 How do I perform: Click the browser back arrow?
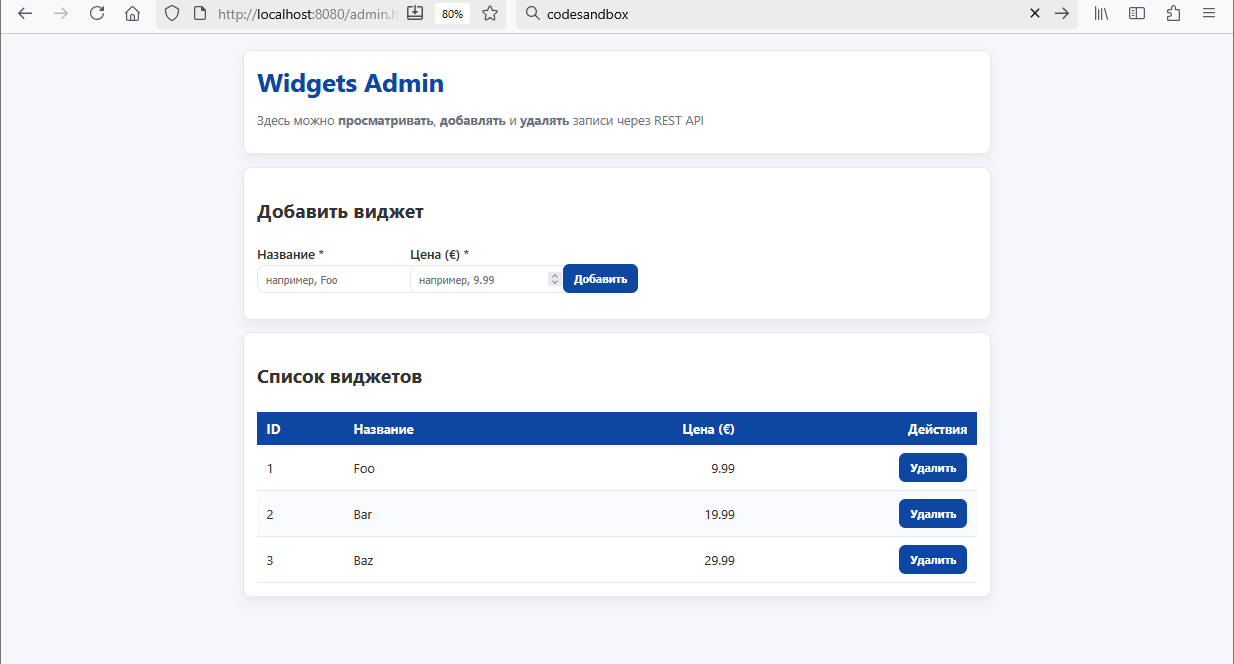[26, 14]
